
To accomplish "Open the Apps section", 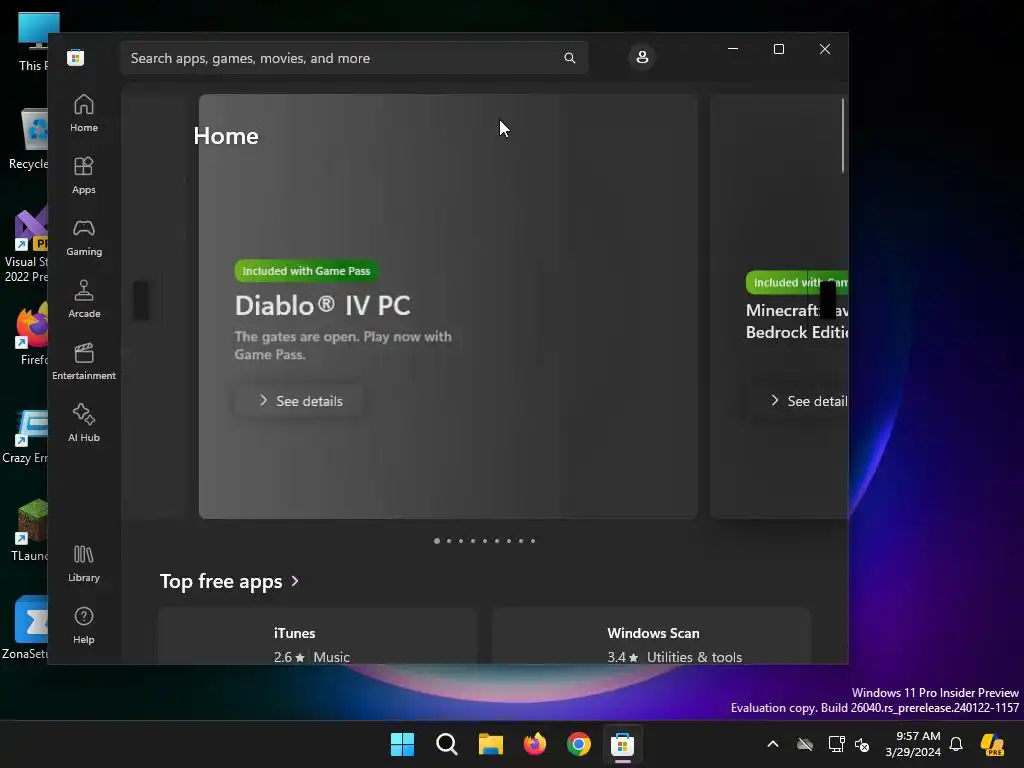I will pos(84,176).
